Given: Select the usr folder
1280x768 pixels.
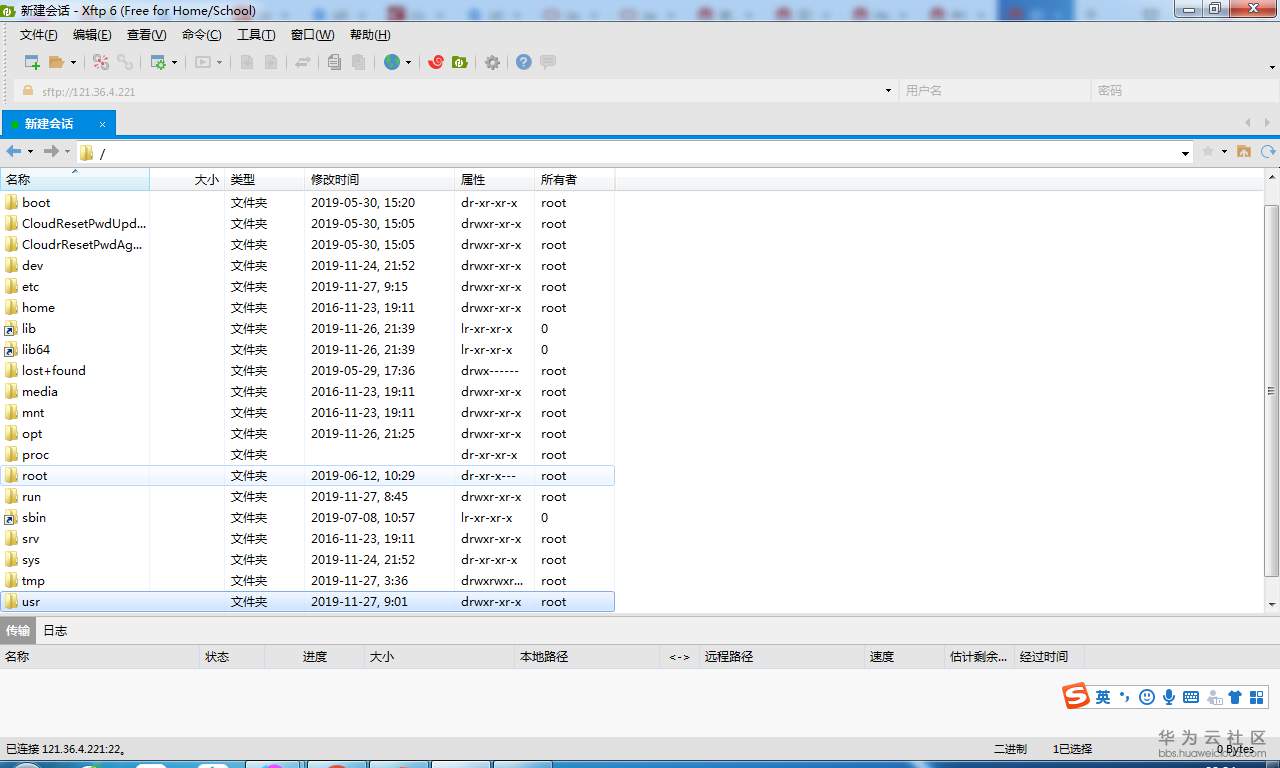Looking at the screenshot, I should 307,601.
